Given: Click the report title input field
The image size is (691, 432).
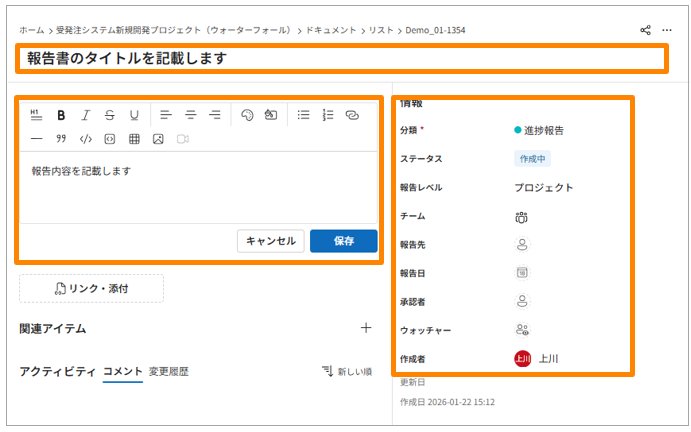Looking at the screenshot, I should 340,58.
